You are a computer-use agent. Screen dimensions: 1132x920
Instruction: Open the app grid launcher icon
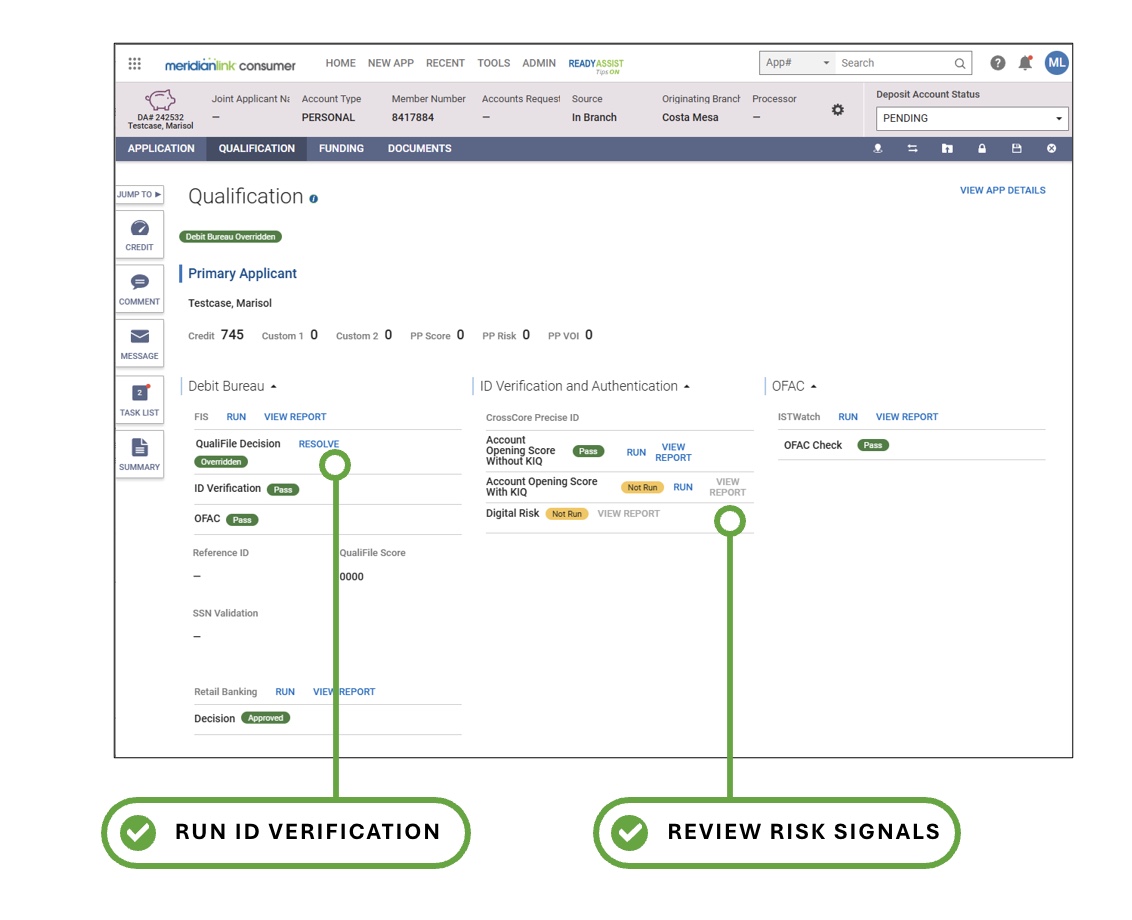click(x=134, y=63)
